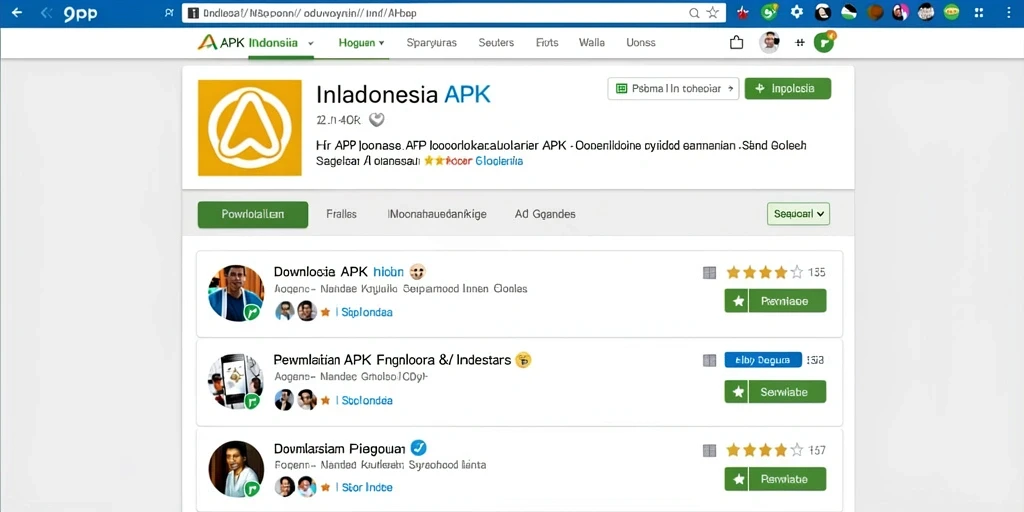
Task: Open the Stor Indoe link
Action: (367, 488)
